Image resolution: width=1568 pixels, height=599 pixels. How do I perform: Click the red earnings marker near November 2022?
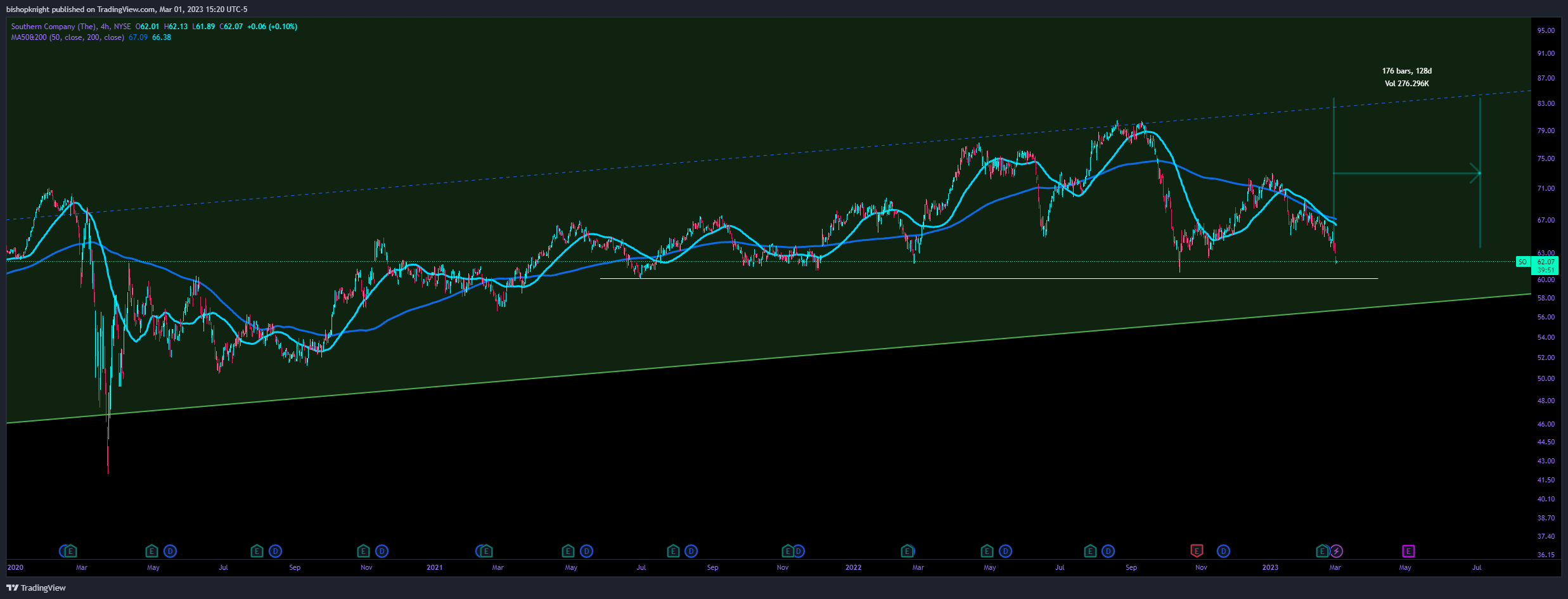(1197, 551)
